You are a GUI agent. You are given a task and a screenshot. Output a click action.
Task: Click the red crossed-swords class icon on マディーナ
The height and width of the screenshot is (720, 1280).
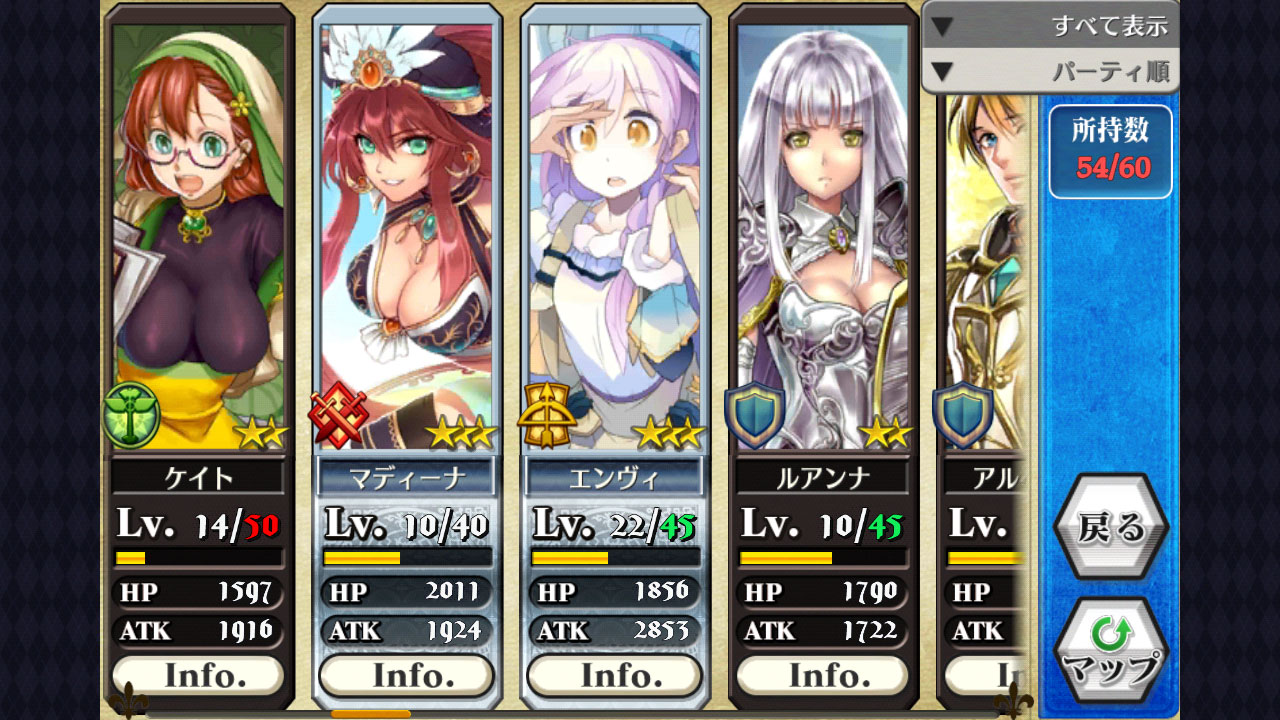(338, 415)
